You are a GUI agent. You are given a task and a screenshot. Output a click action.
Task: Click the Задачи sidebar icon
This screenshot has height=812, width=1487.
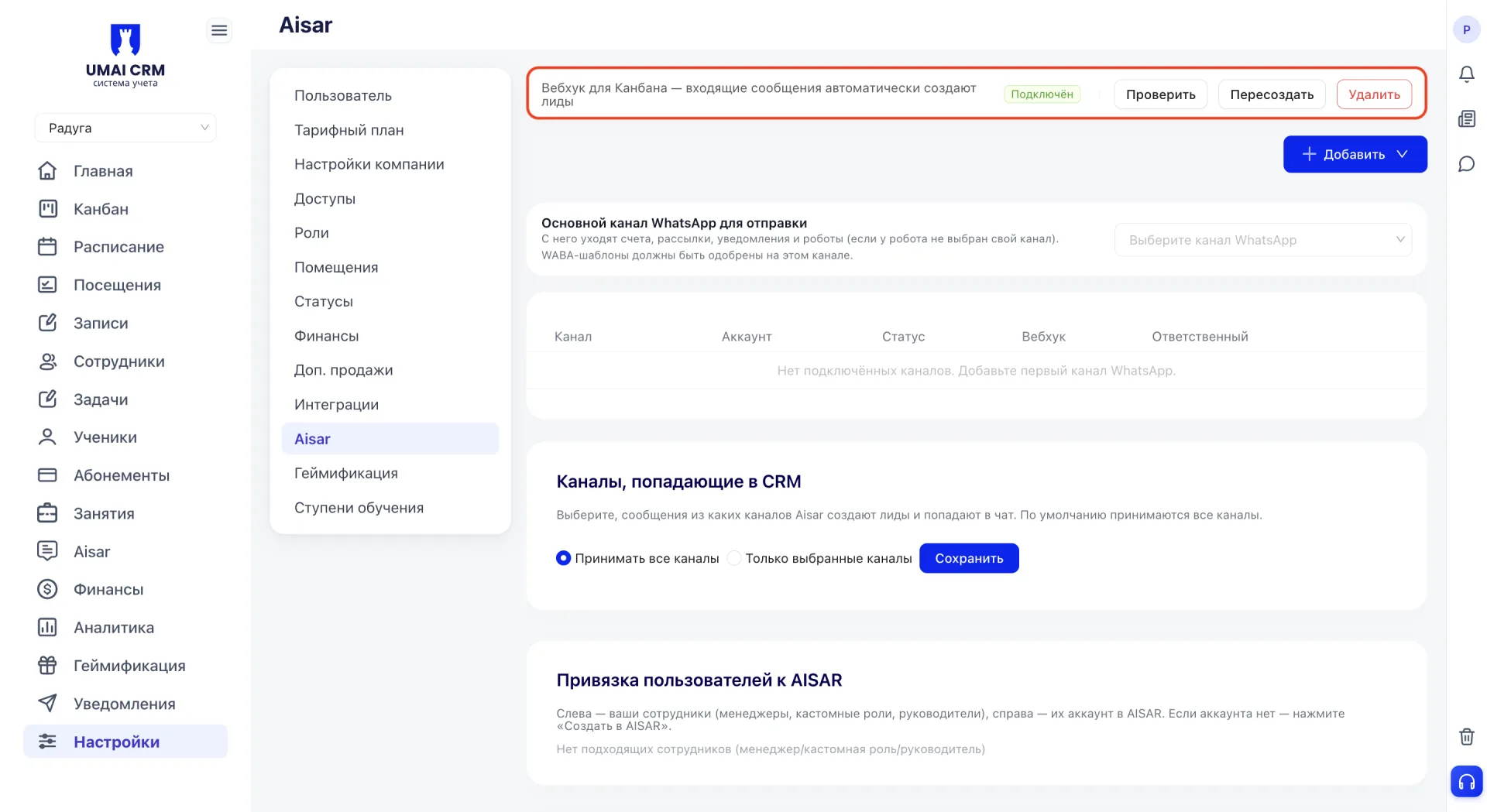(x=47, y=399)
